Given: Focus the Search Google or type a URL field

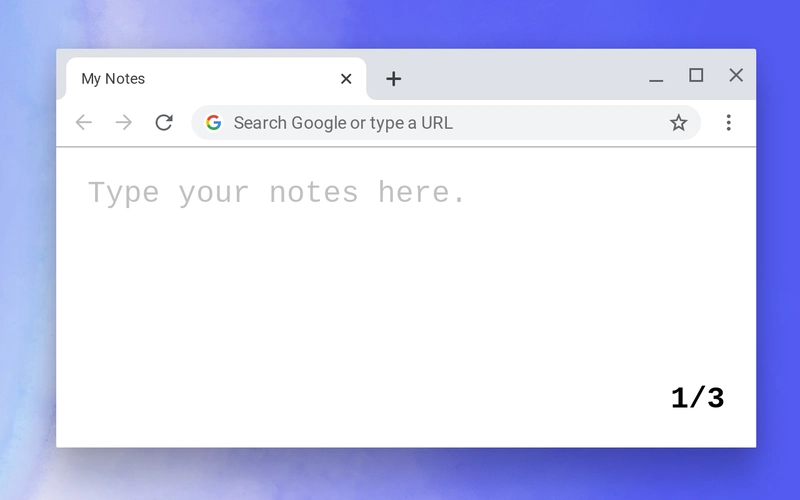Looking at the screenshot, I should point(445,122).
